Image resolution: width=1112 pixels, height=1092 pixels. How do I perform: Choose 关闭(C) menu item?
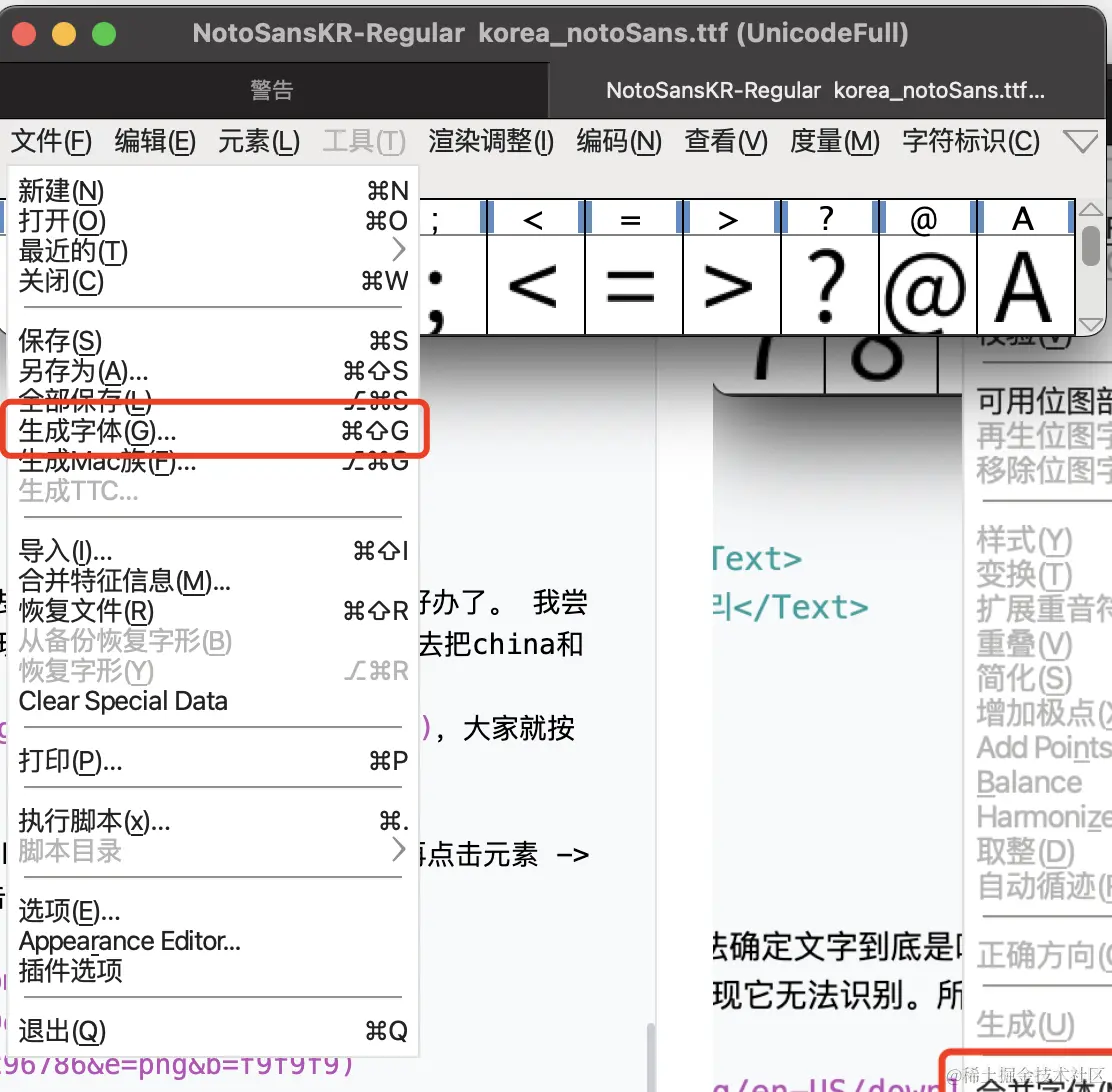click(x=213, y=281)
